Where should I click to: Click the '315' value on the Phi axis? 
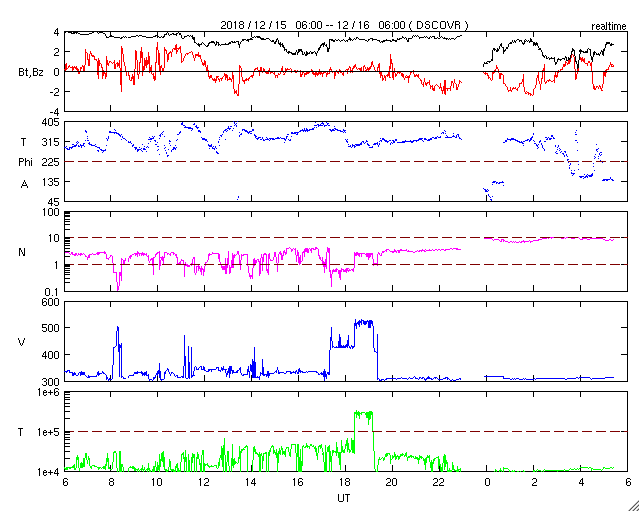(x=52, y=142)
